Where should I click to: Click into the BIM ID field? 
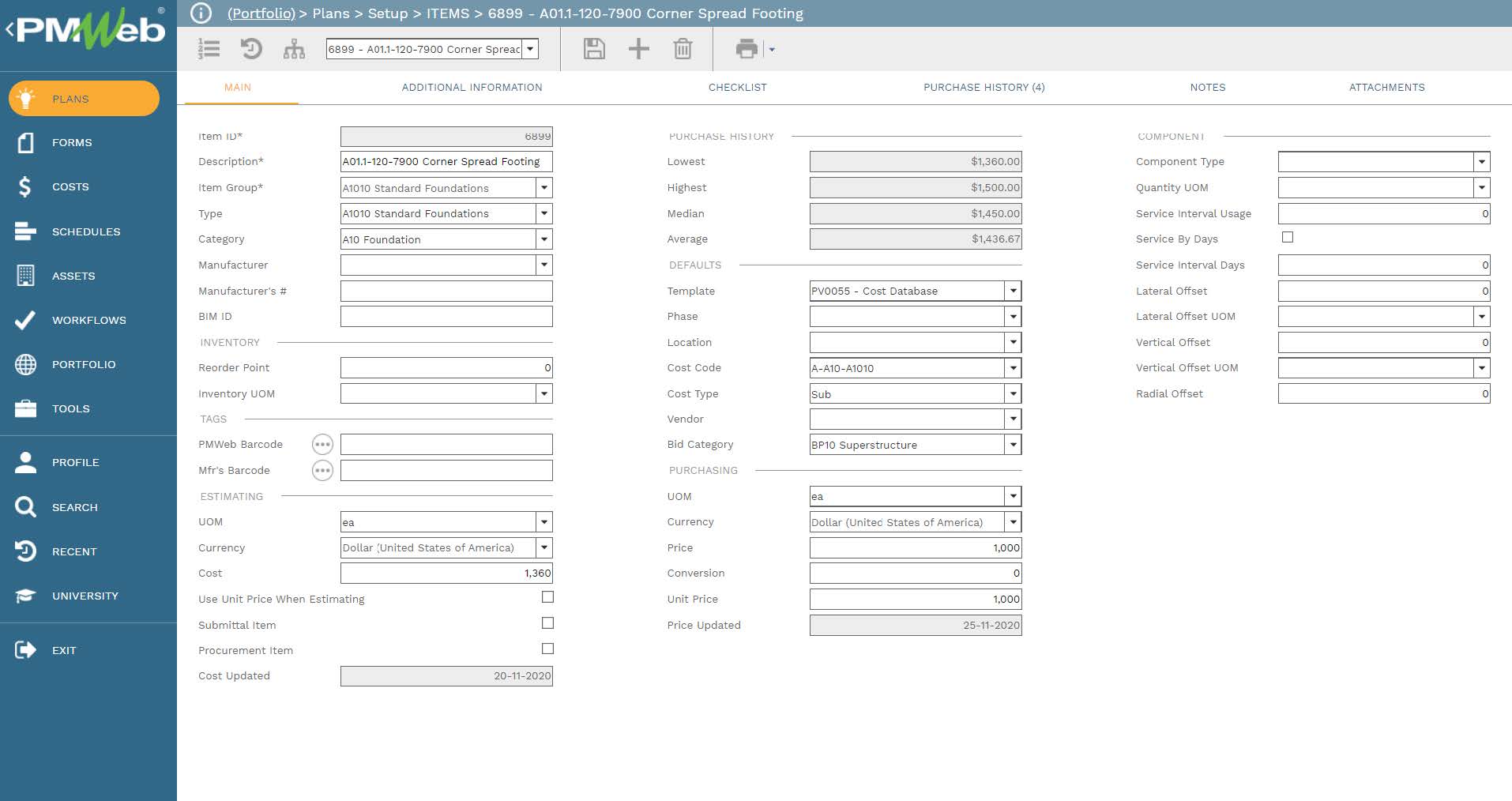tap(446, 317)
